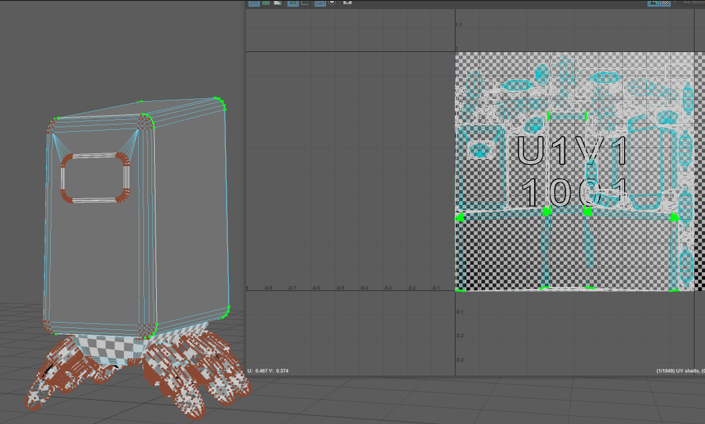
Task: Select the green UV point at the tile's top center
Action: pos(548,117)
